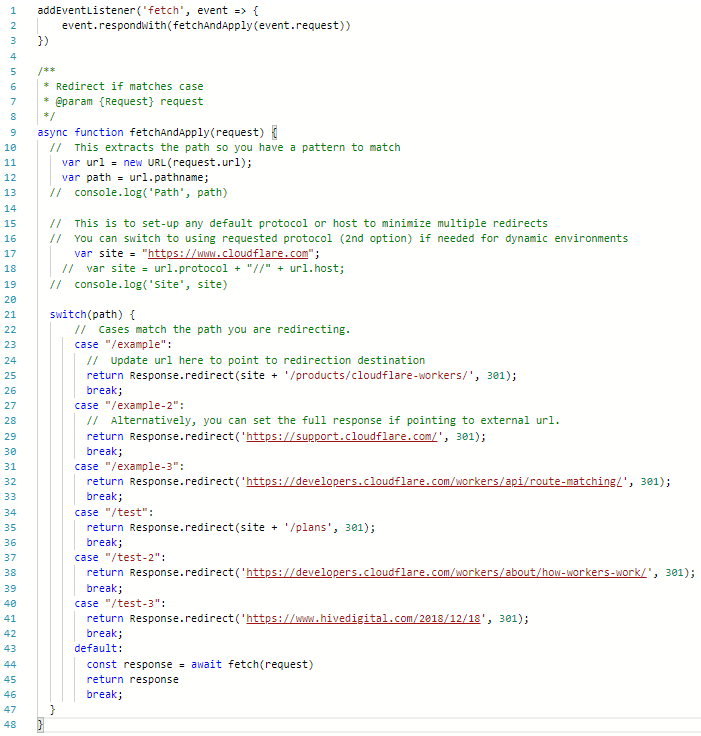Click the 'switch' keyword

(68, 314)
